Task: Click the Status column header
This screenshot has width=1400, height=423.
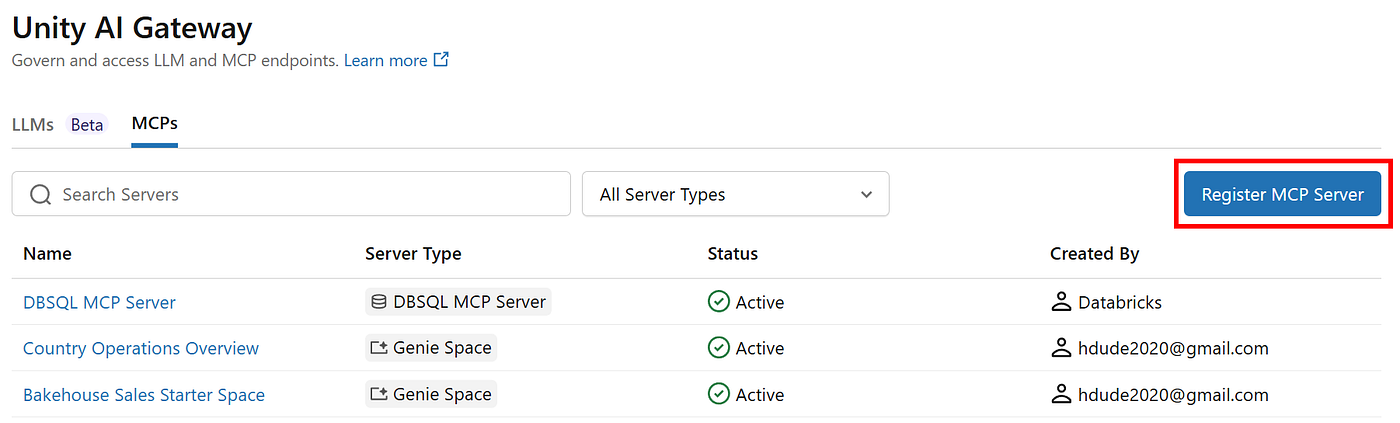Action: pyautogui.click(x=732, y=254)
